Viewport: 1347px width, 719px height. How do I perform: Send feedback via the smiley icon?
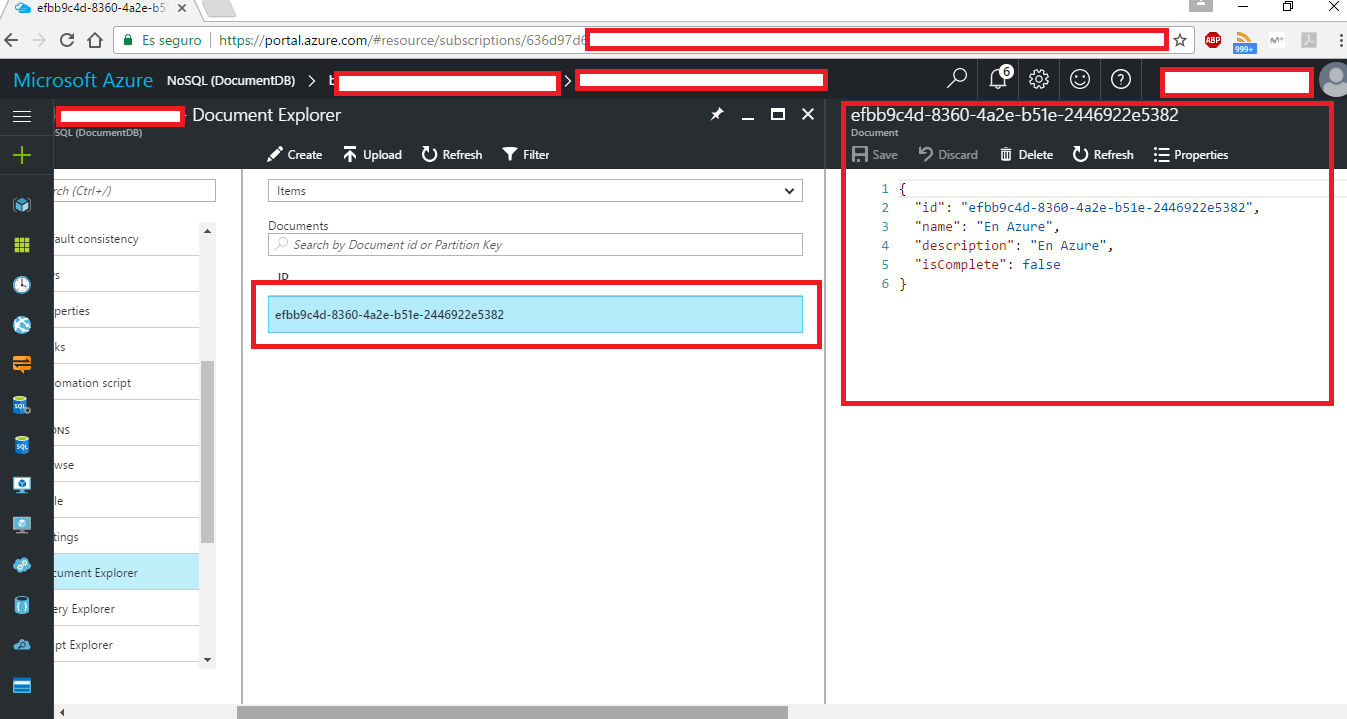[1080, 79]
